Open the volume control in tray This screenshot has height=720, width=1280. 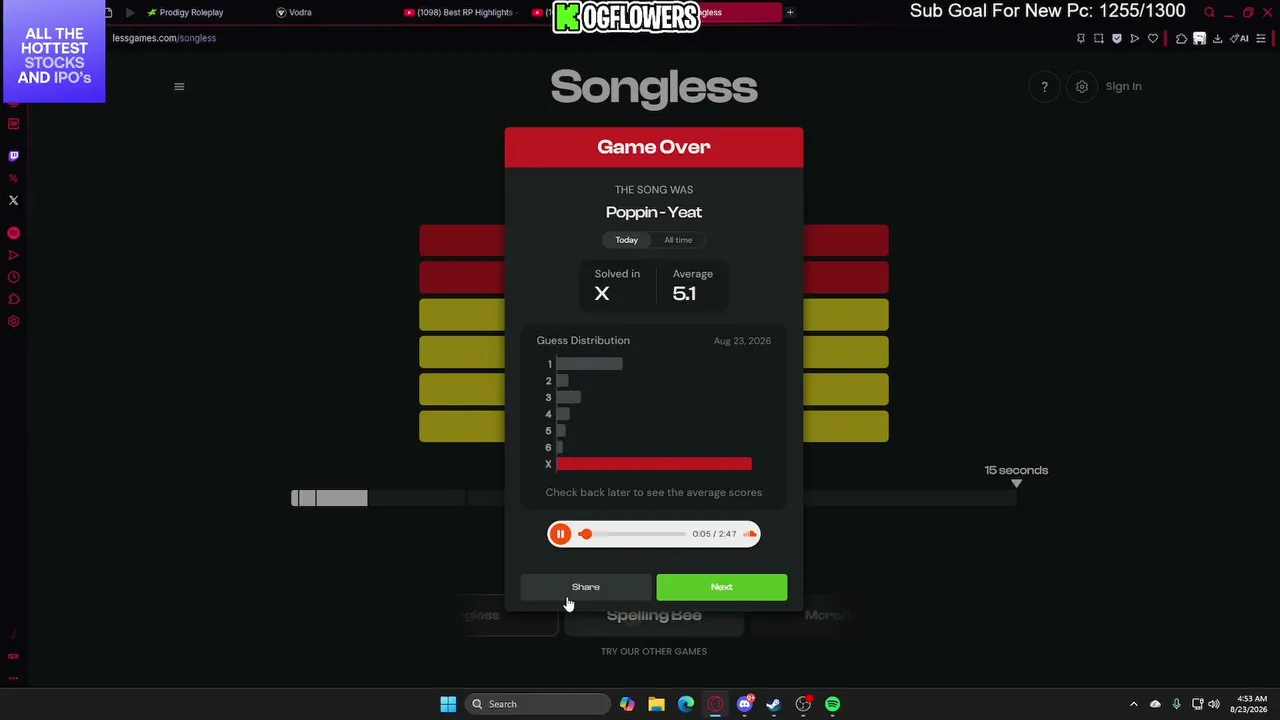(x=1214, y=704)
